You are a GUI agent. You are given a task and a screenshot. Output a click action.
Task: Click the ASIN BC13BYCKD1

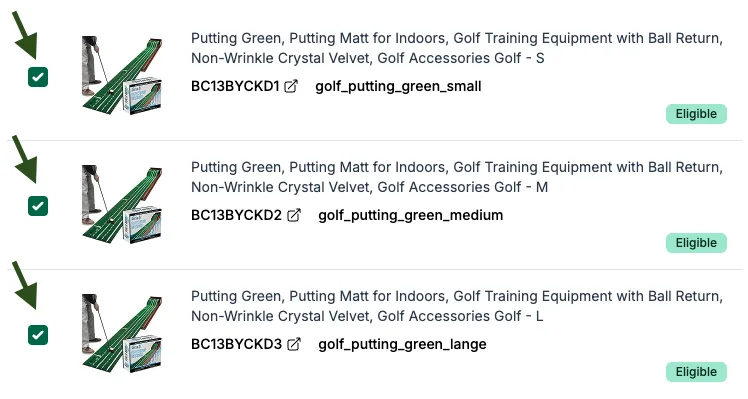coord(235,86)
